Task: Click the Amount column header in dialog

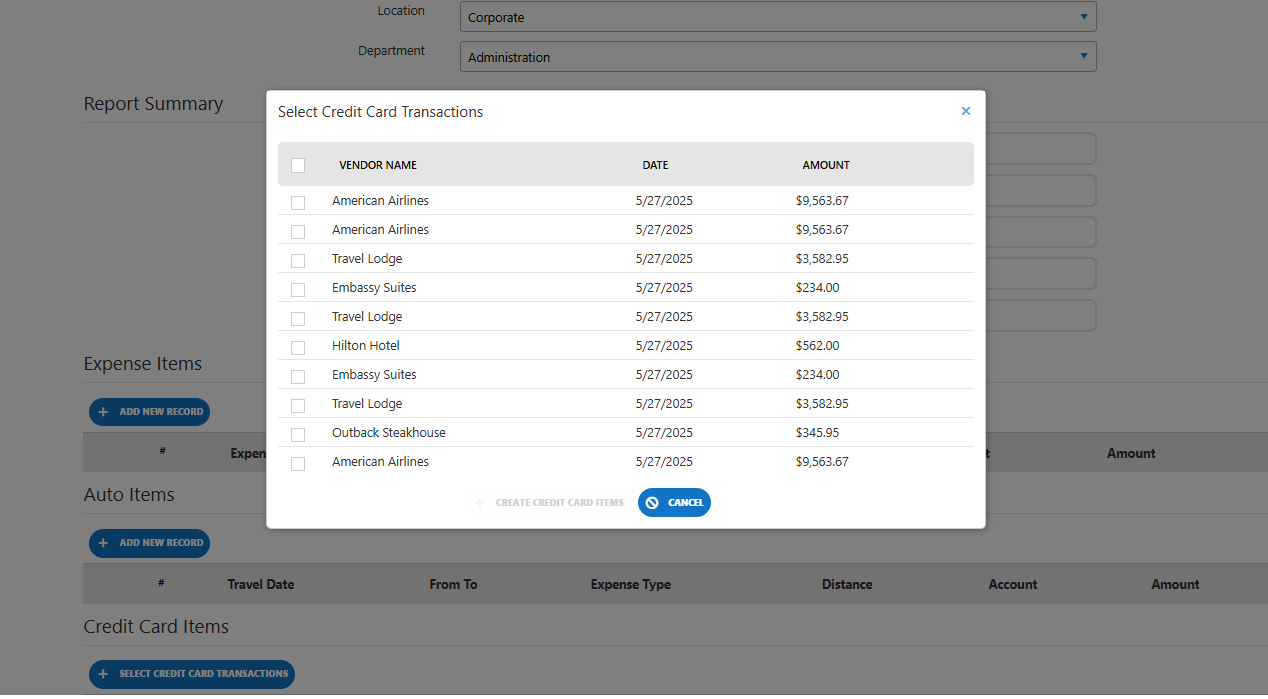Action: pyautogui.click(x=826, y=165)
